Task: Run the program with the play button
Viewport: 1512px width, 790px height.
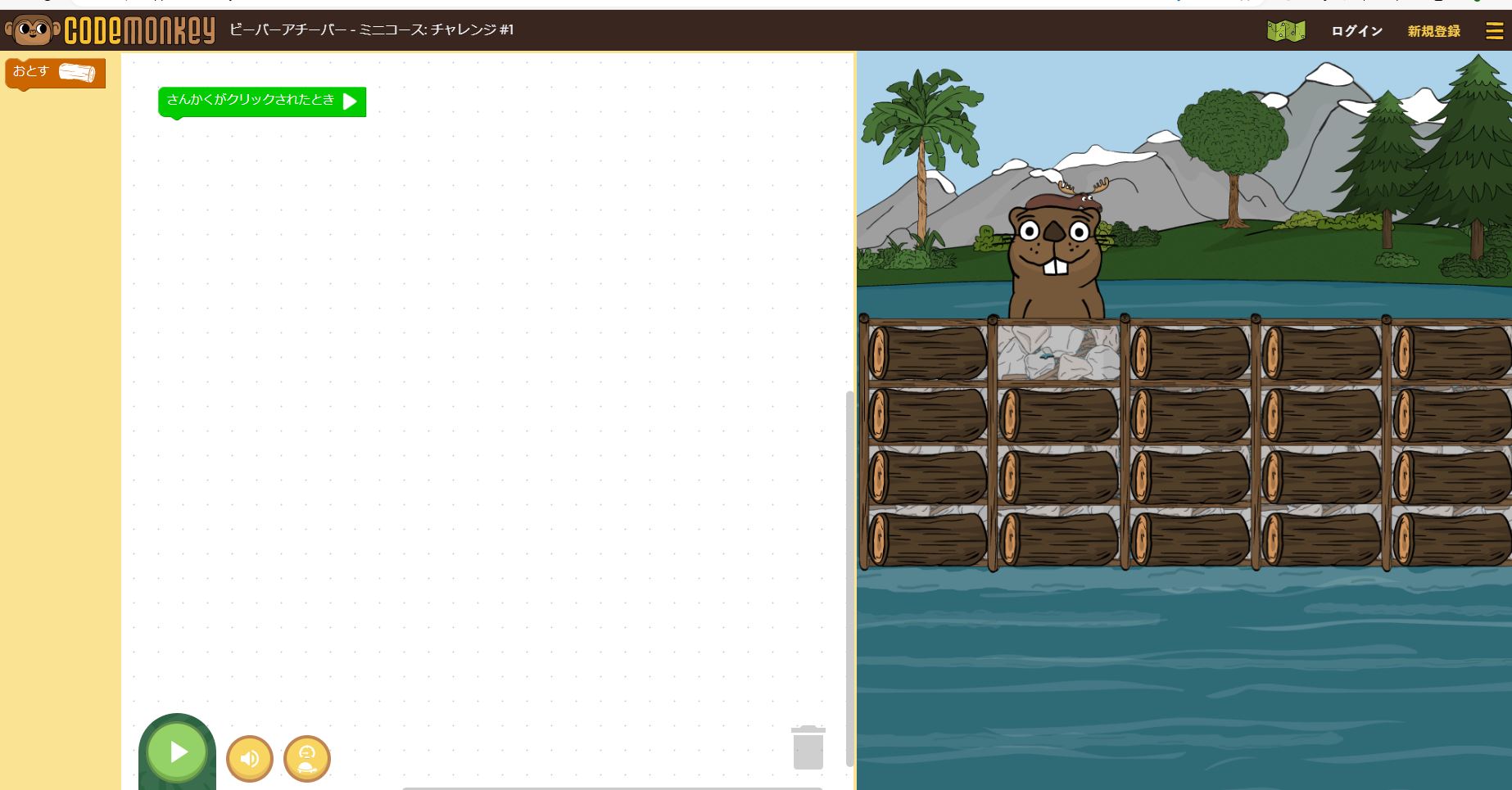Action: pyautogui.click(x=176, y=752)
